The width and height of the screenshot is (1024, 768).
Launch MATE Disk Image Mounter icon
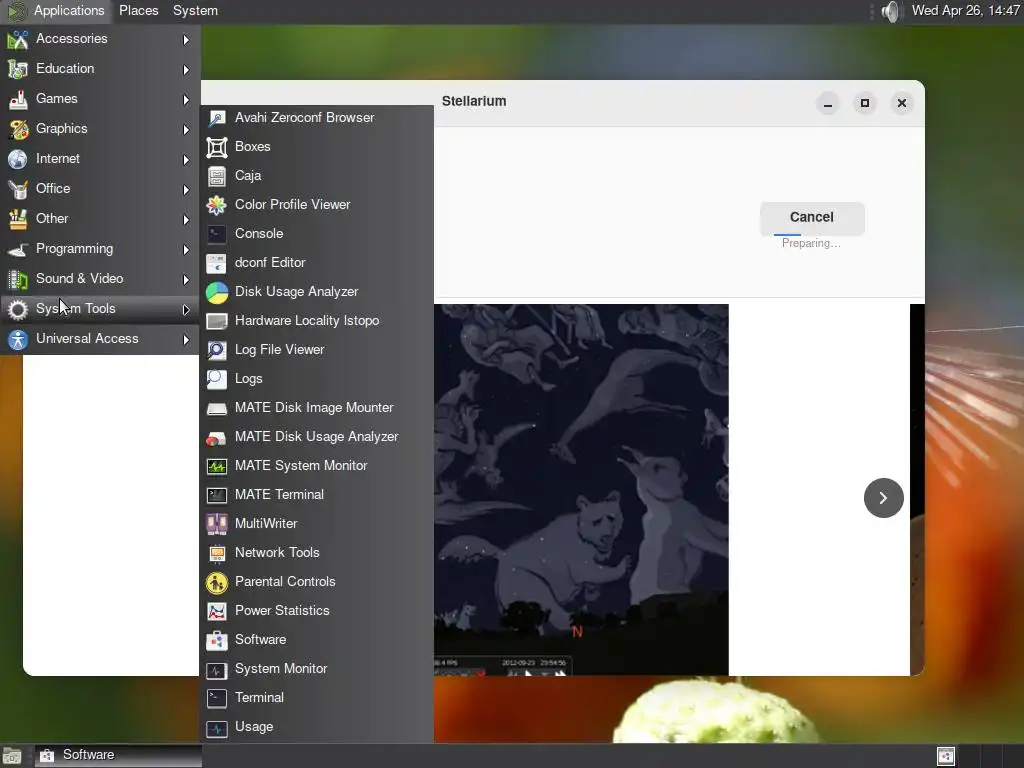[x=216, y=408]
